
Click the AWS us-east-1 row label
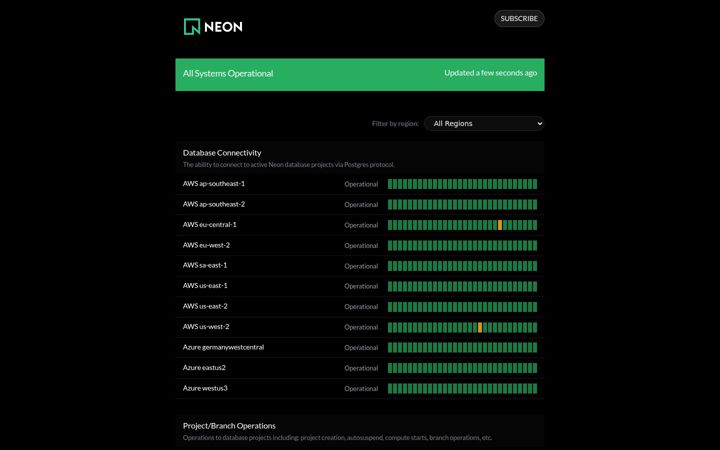coord(205,286)
